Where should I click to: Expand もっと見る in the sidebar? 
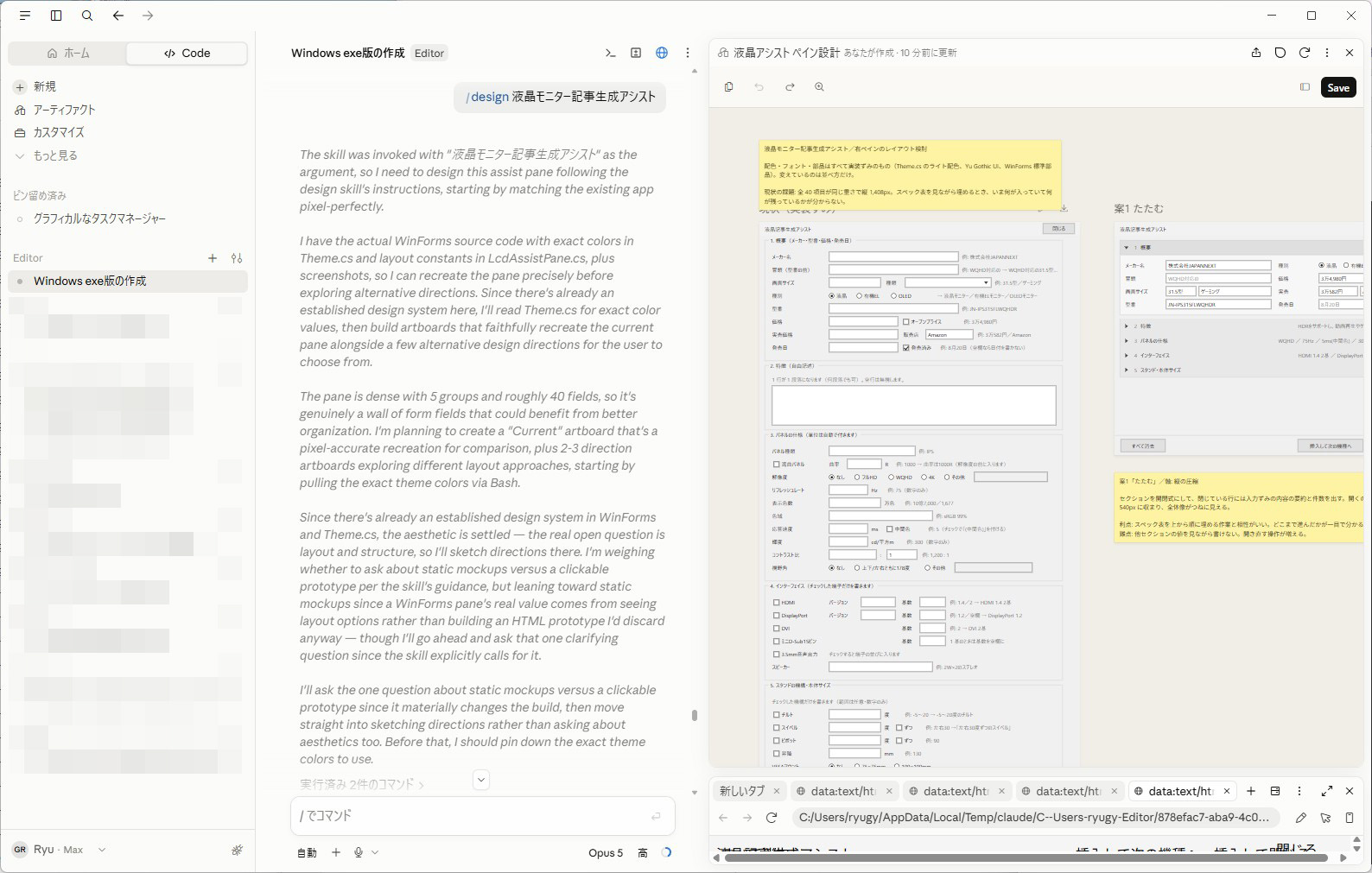pyautogui.click(x=55, y=155)
